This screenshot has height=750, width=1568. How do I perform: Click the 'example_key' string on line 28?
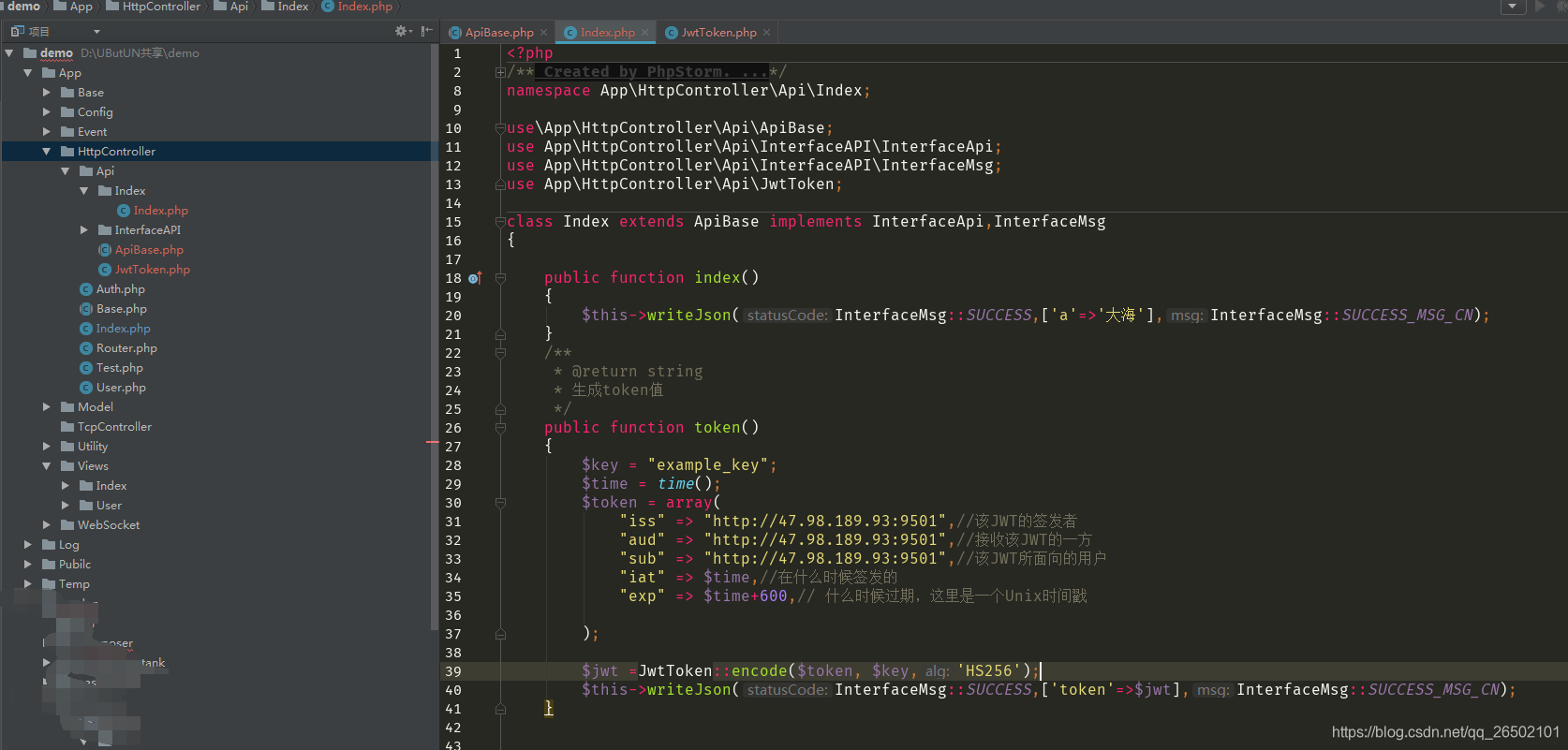tap(708, 465)
